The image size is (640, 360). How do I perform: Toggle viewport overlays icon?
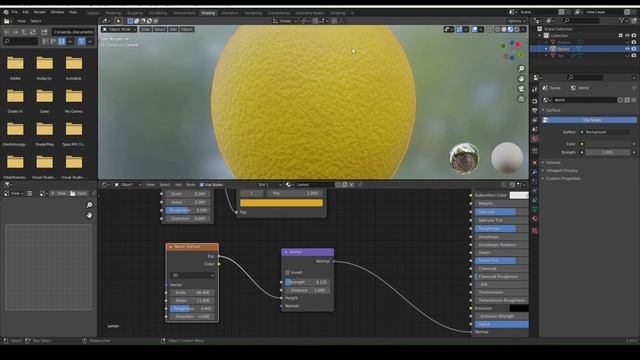click(475, 29)
